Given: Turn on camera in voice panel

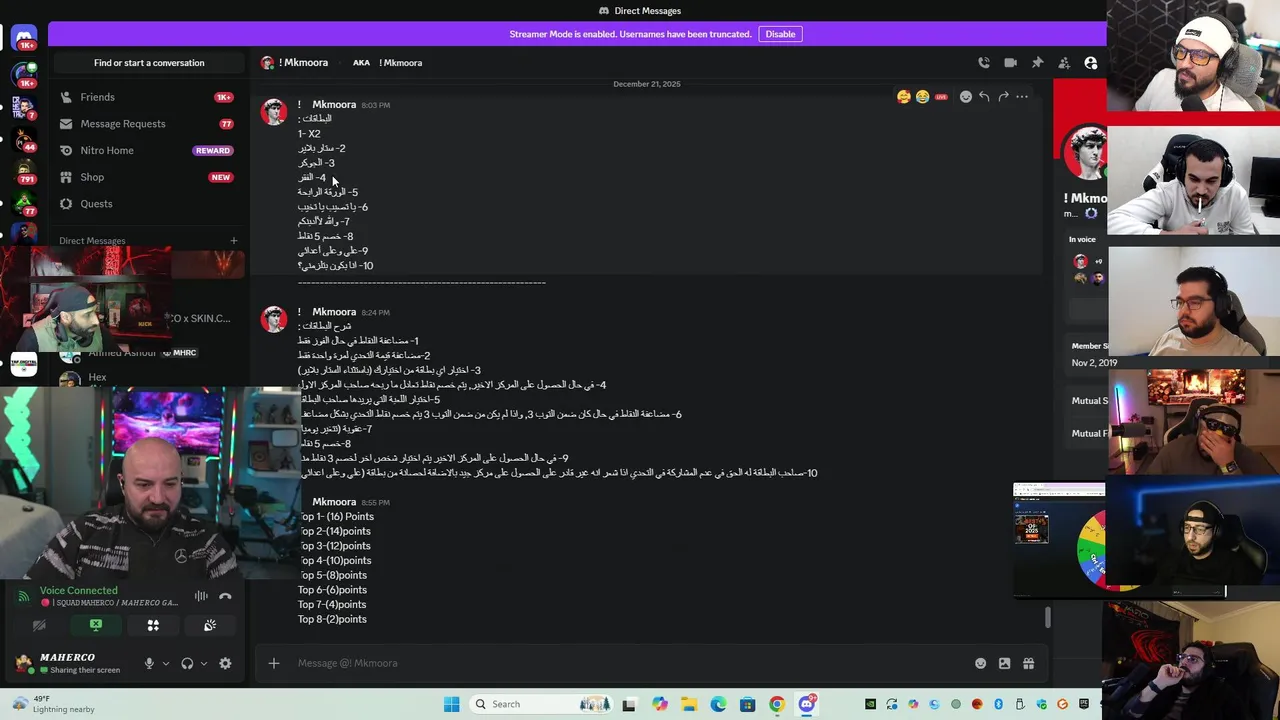Looking at the screenshot, I should 39,626.
